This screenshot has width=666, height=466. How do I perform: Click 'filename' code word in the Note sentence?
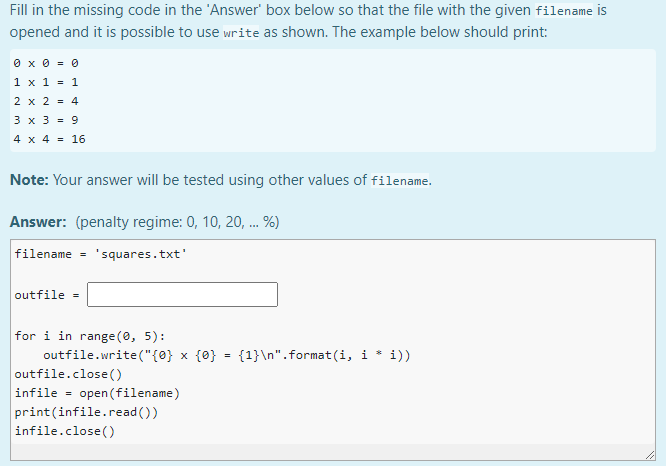coord(400,181)
